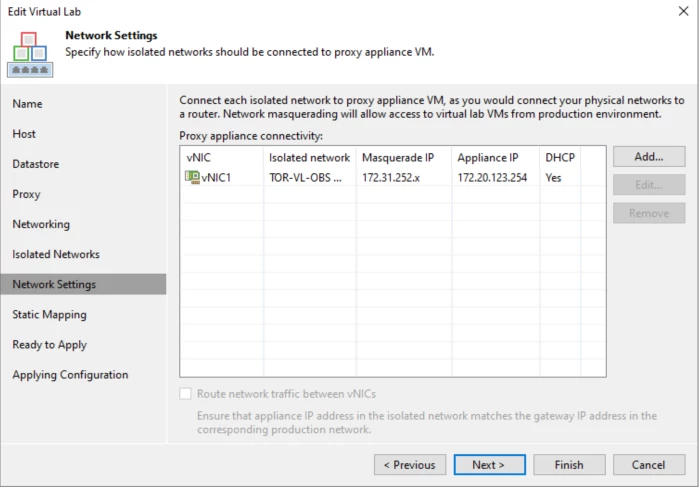699x487 pixels.
Task: Select the vNIC1 row in connectivity list
Action: 393,177
